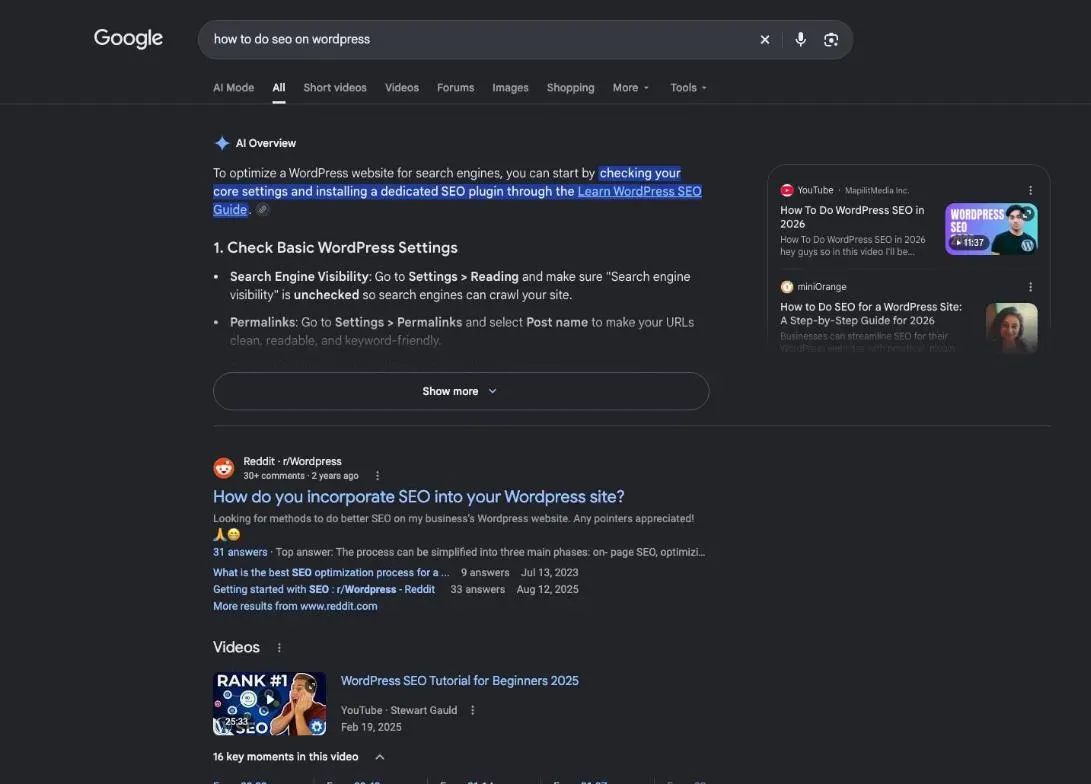Open YouTube card options three-dot menu
Viewport: 1091px width, 784px height.
click(x=1030, y=190)
